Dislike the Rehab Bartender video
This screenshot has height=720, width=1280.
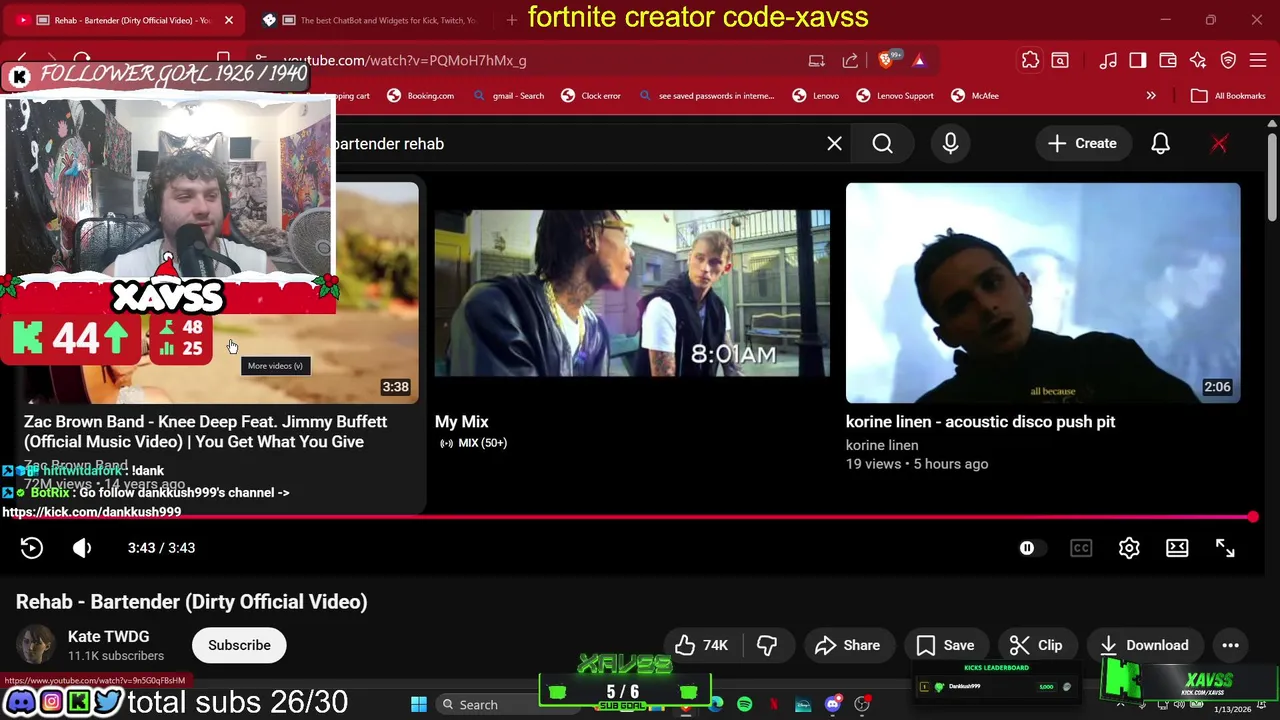(767, 646)
